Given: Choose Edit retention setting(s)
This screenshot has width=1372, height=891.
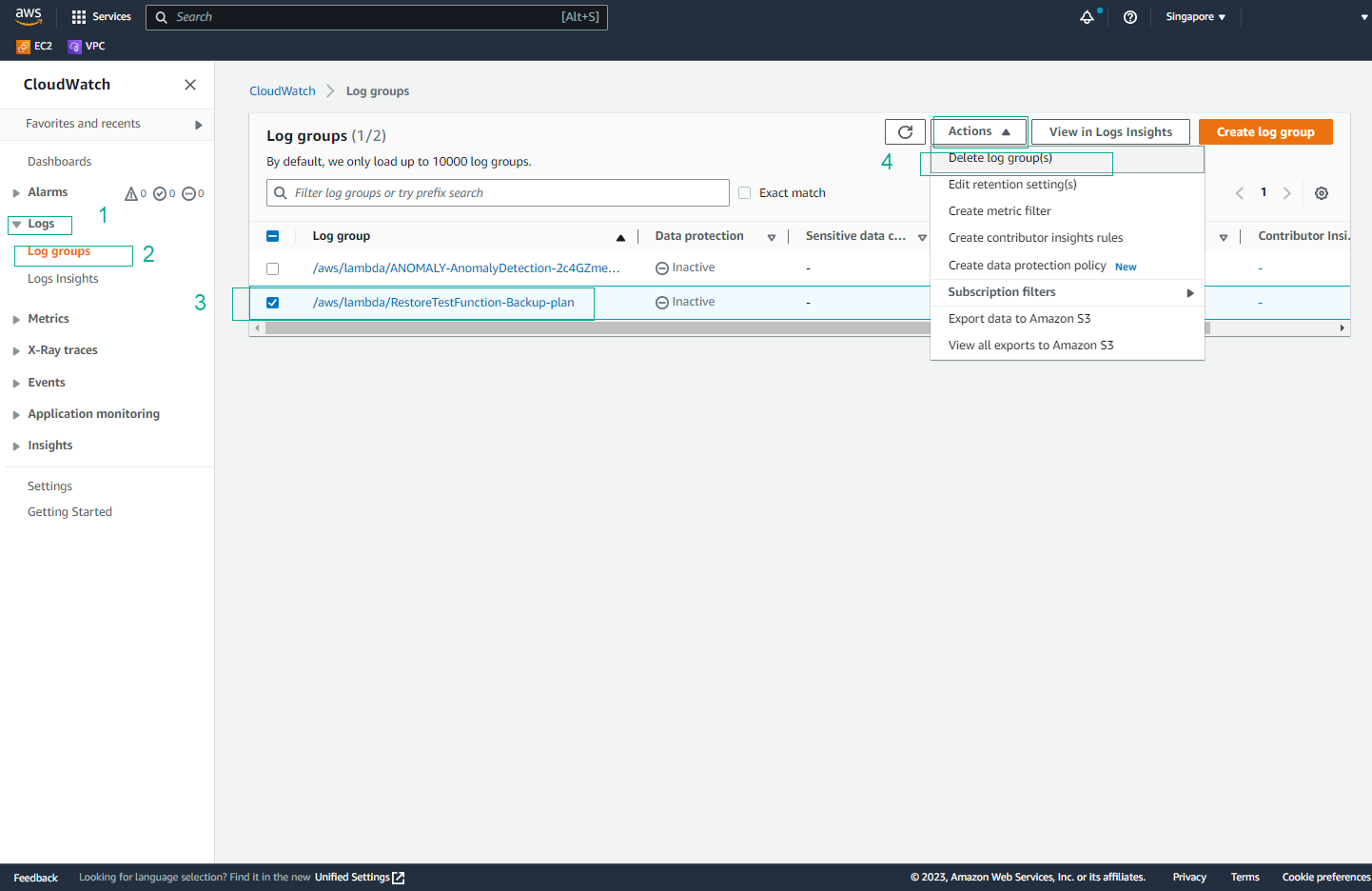Looking at the screenshot, I should (1067, 185).
